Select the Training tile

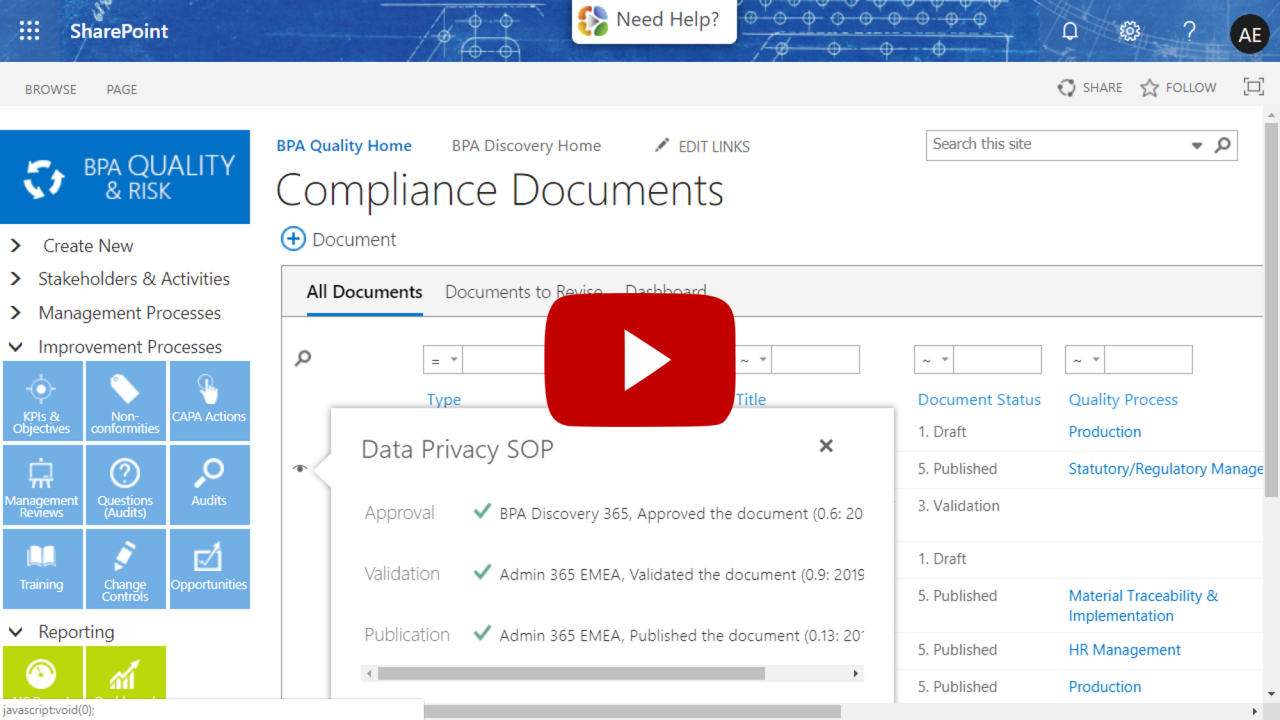[42, 569]
